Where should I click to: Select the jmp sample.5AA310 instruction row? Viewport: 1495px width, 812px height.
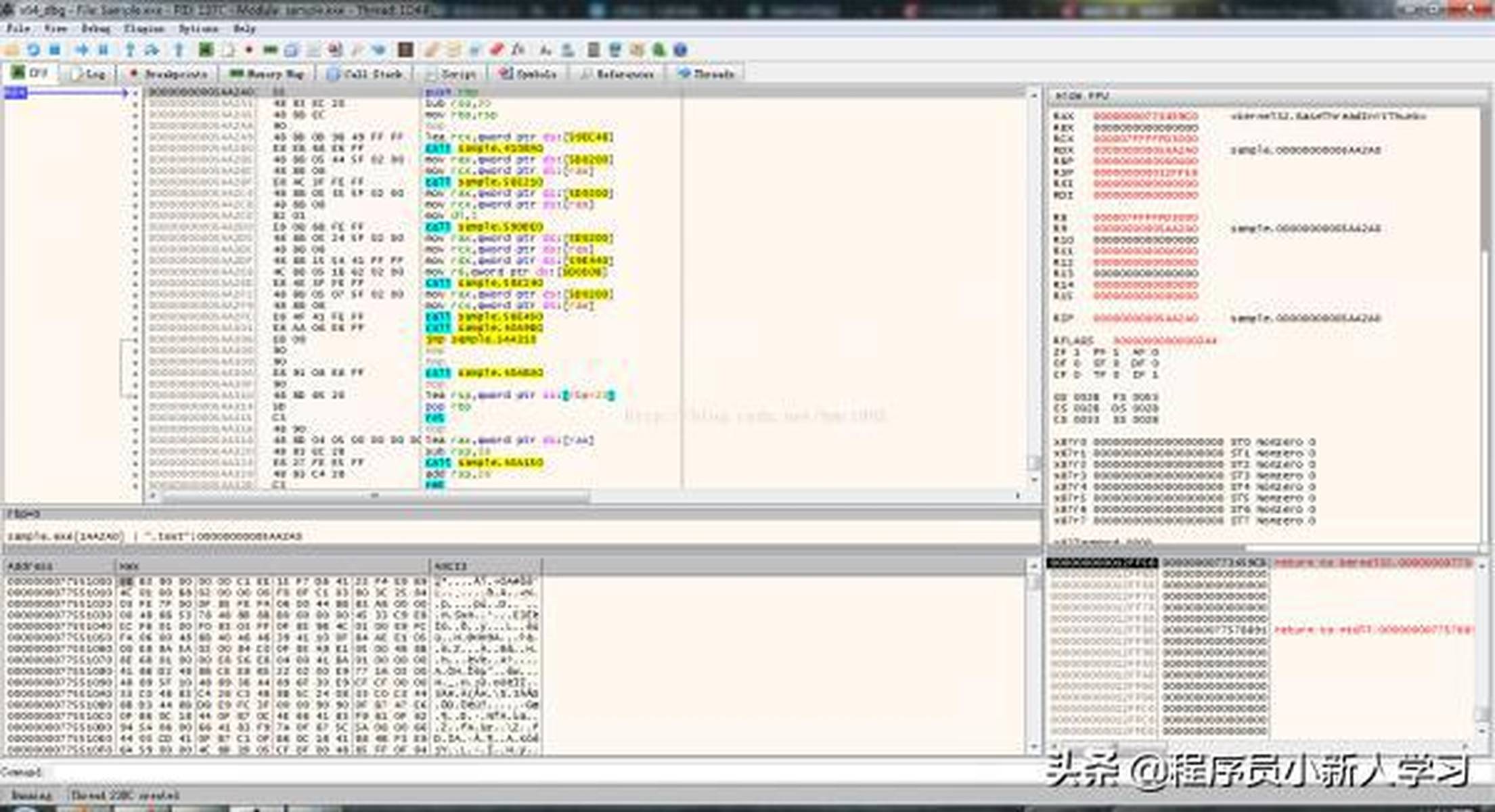481,339
